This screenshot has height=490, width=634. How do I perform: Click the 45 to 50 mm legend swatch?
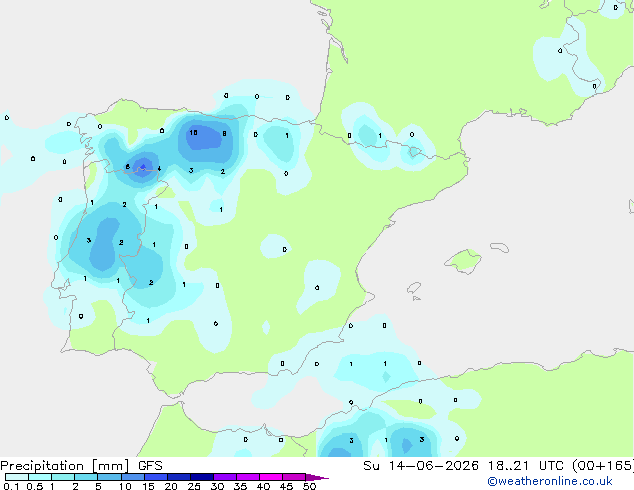294,477
